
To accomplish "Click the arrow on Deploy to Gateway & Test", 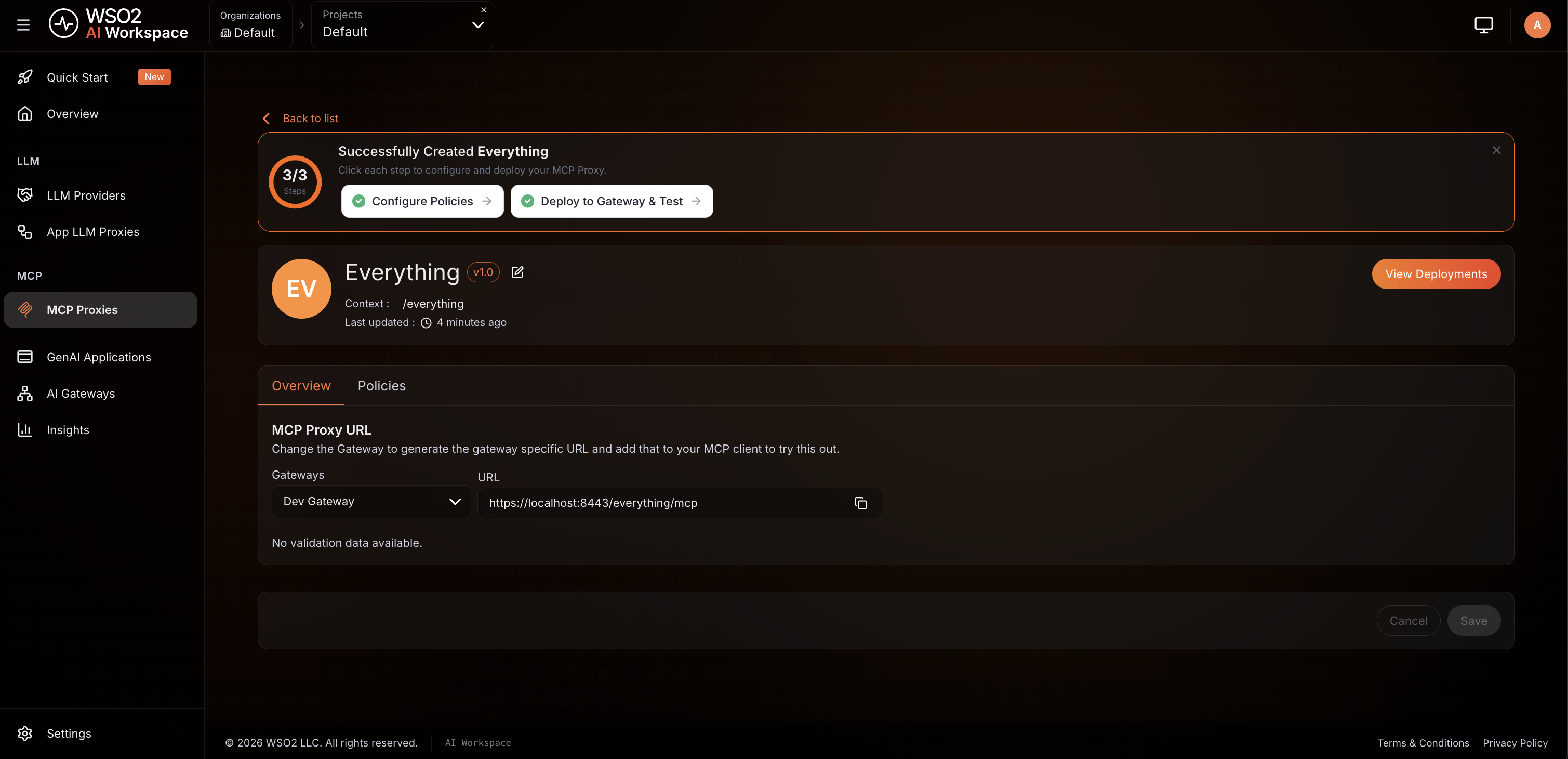I will [x=696, y=201].
